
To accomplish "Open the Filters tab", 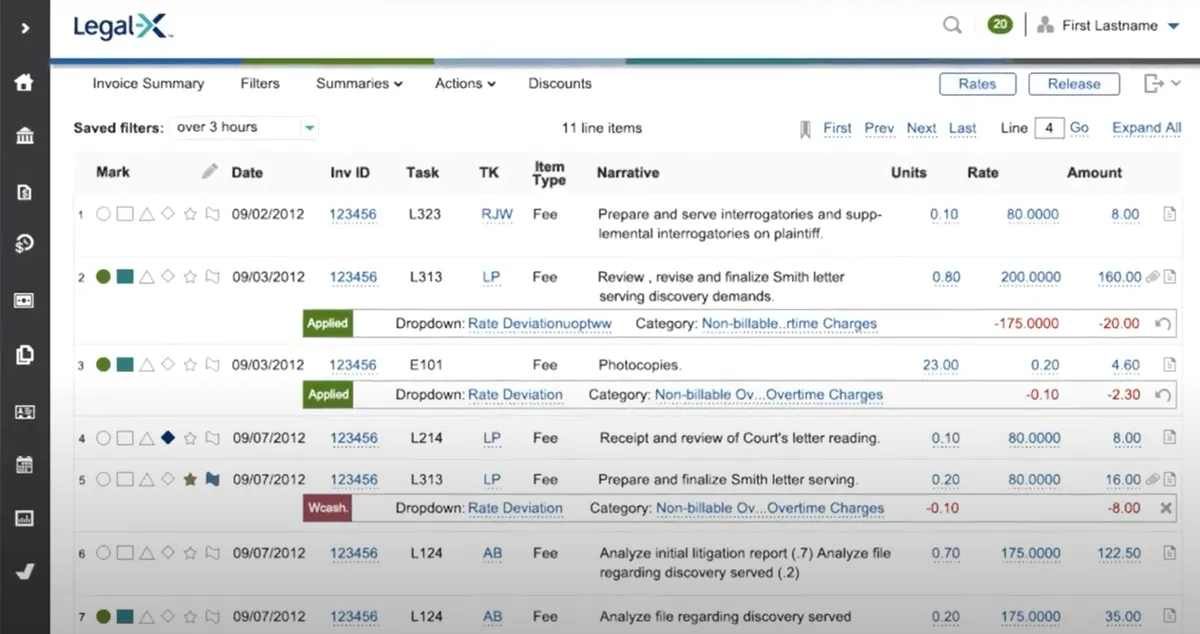I will 260,84.
